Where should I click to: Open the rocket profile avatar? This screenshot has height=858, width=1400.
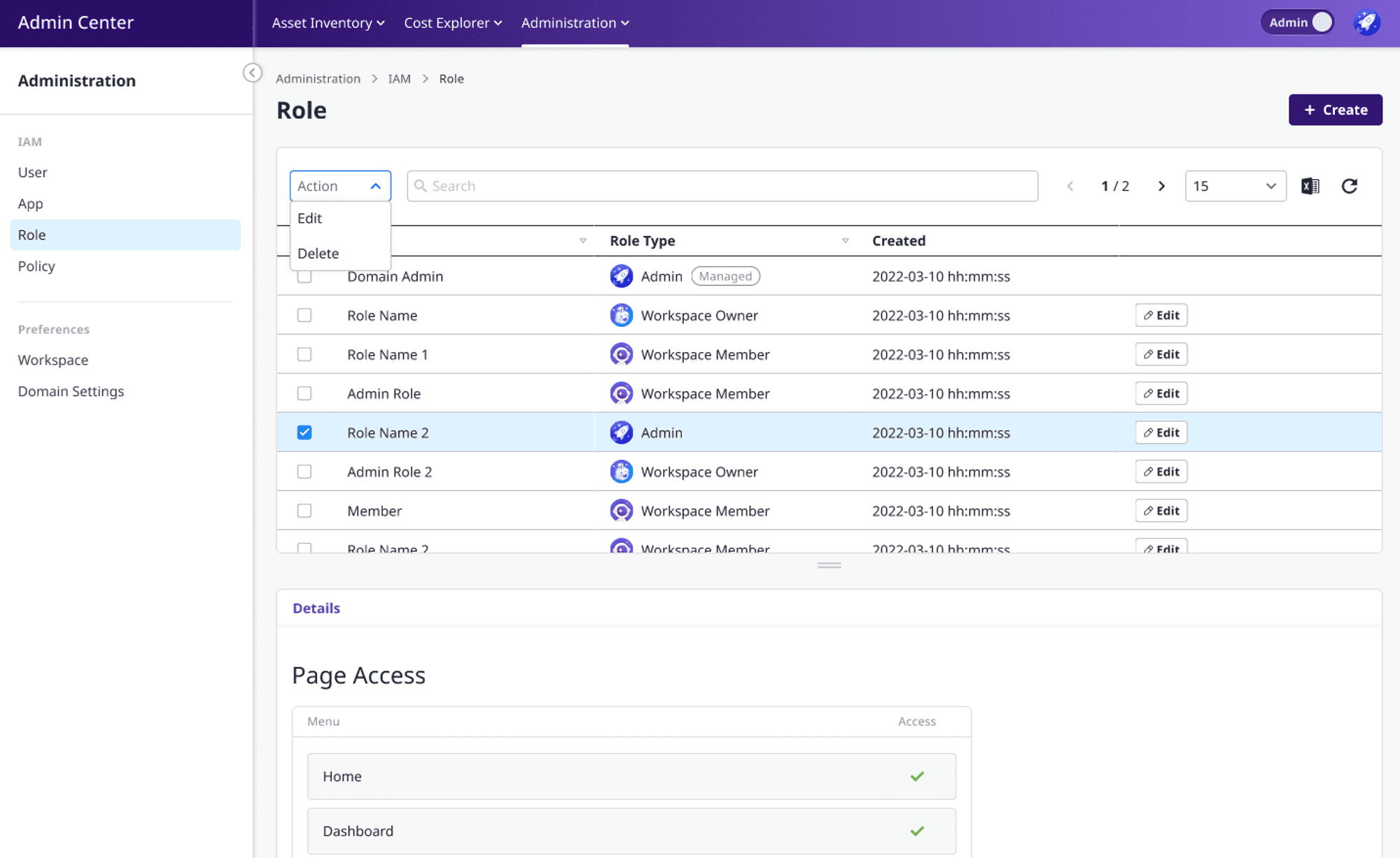pos(1366,22)
